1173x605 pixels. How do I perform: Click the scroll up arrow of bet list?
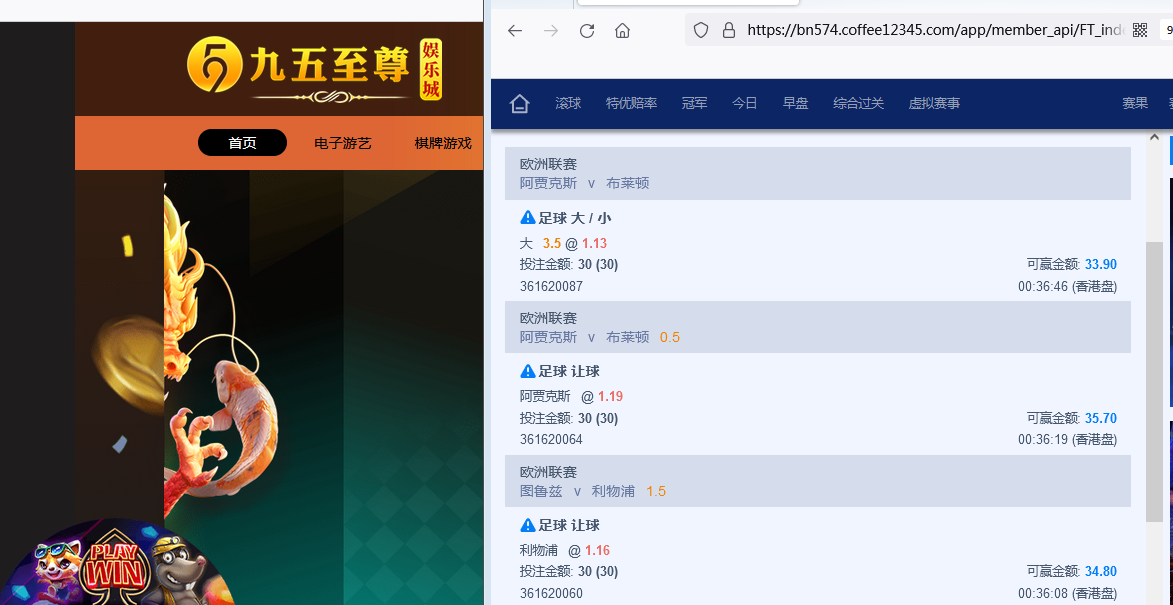[1154, 138]
